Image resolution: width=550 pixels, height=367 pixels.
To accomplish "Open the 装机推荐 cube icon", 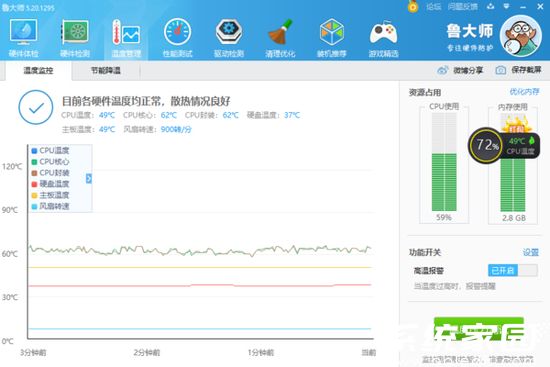I will [331, 38].
